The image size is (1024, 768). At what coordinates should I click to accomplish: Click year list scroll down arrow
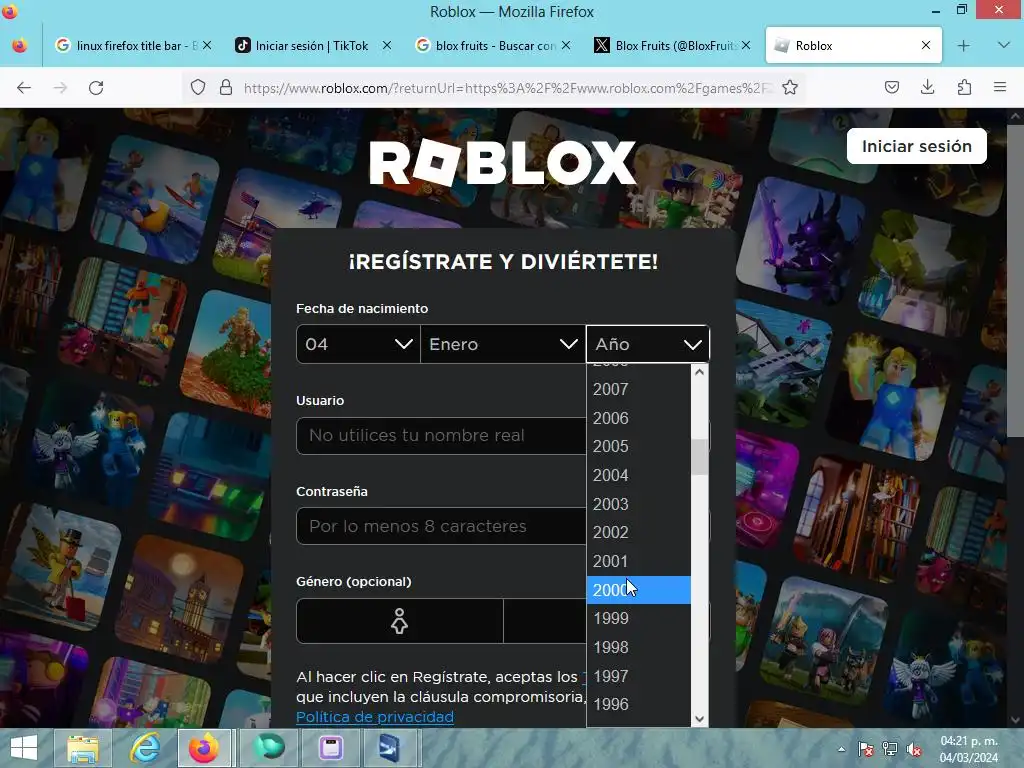[x=699, y=719]
